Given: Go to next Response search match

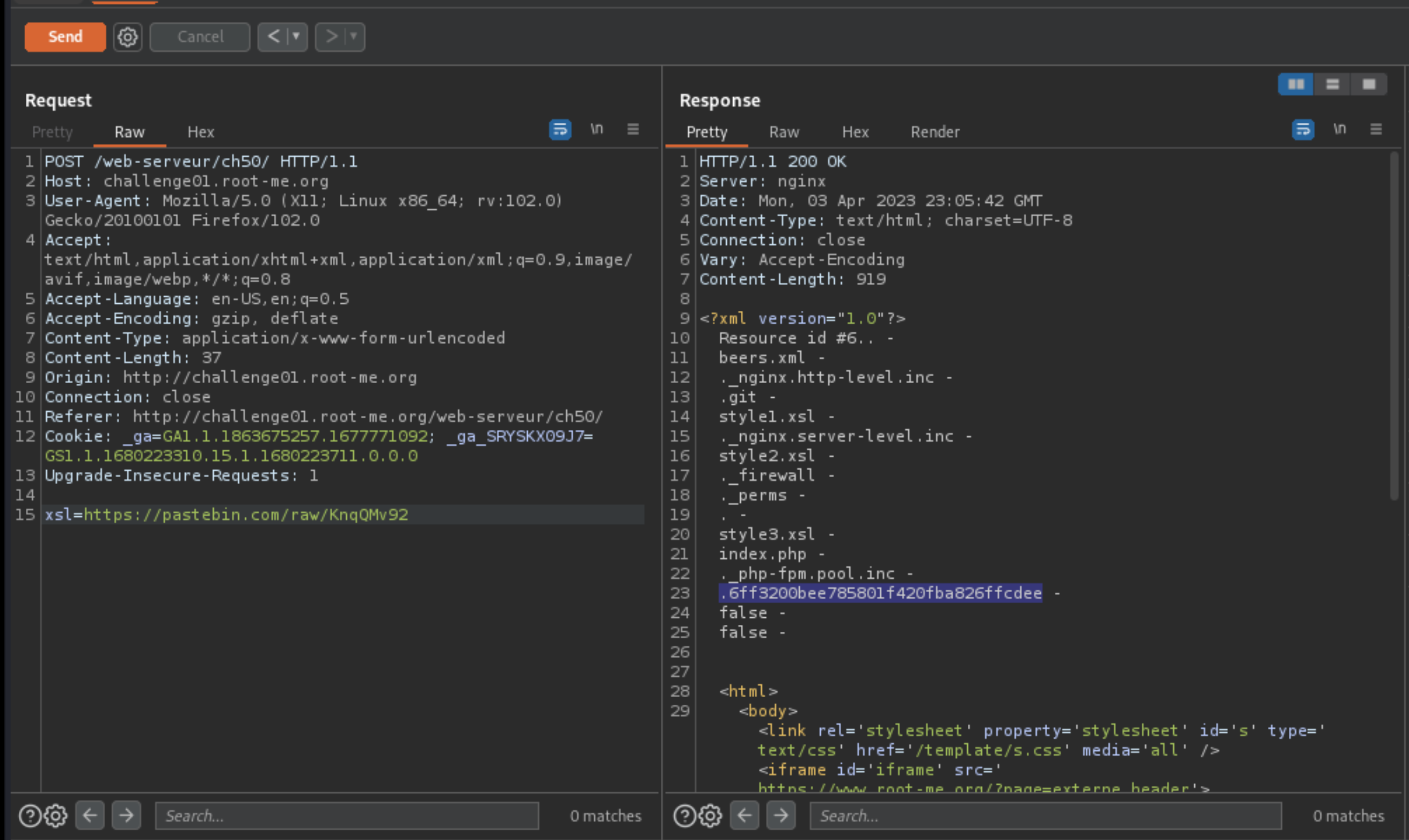Looking at the screenshot, I should [780, 816].
